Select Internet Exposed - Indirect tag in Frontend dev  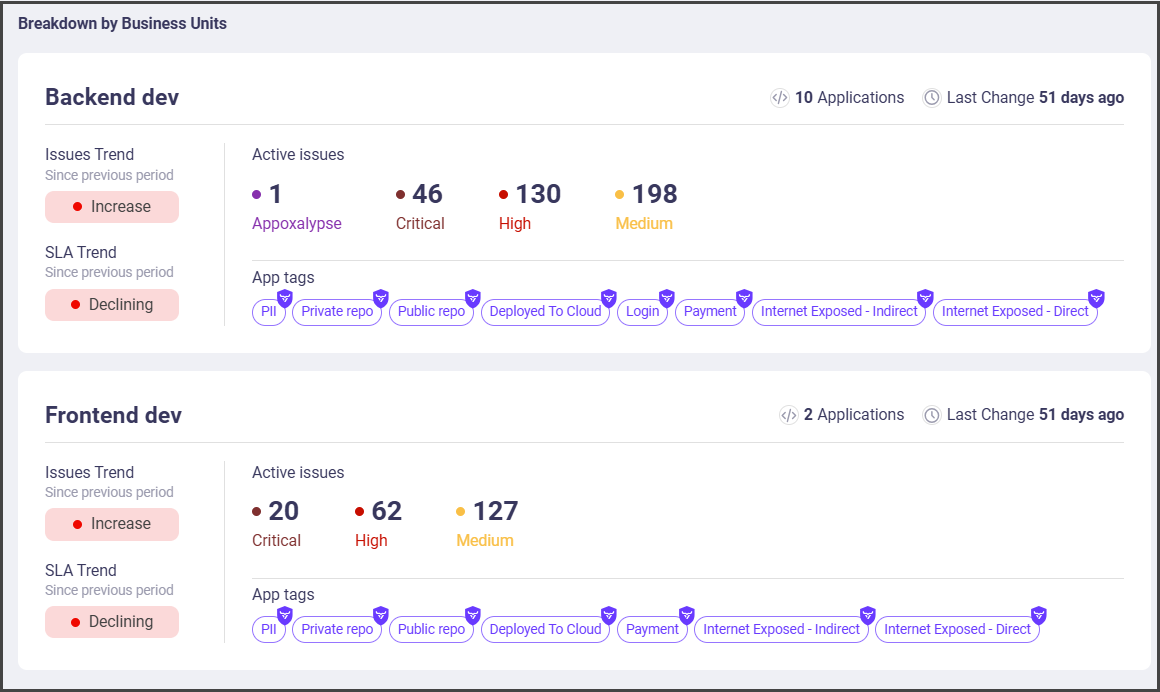pyautogui.click(x=781, y=630)
